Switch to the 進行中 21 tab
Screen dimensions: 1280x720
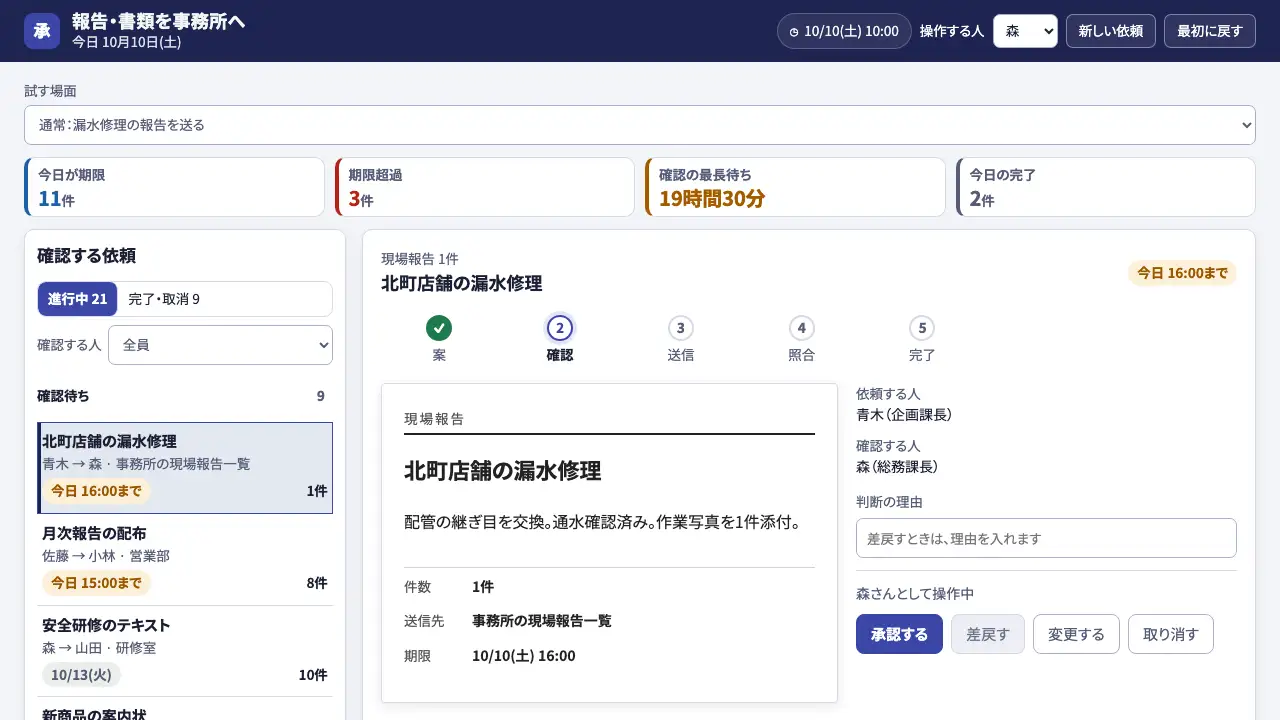click(77, 299)
